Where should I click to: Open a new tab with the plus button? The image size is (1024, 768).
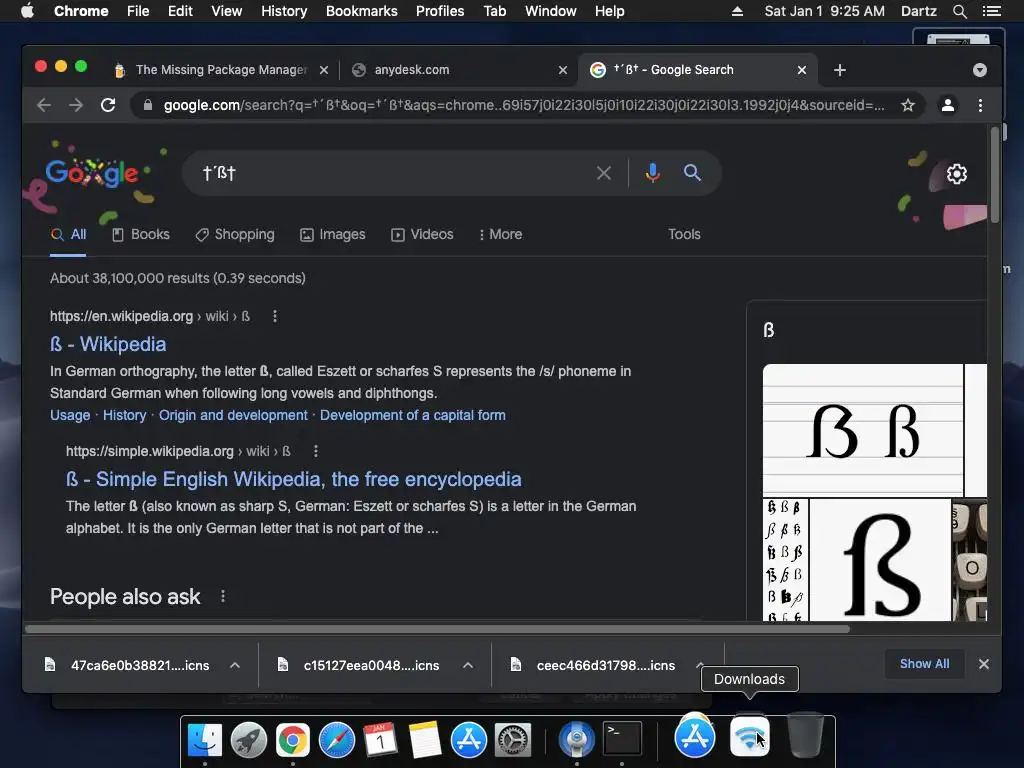(840, 70)
